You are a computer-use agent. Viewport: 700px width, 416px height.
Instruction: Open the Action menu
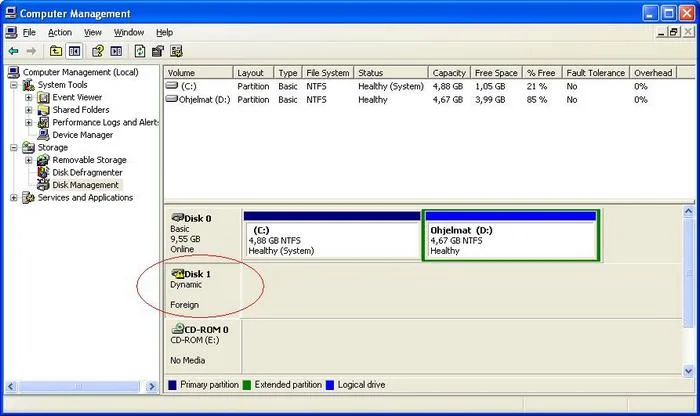point(60,32)
